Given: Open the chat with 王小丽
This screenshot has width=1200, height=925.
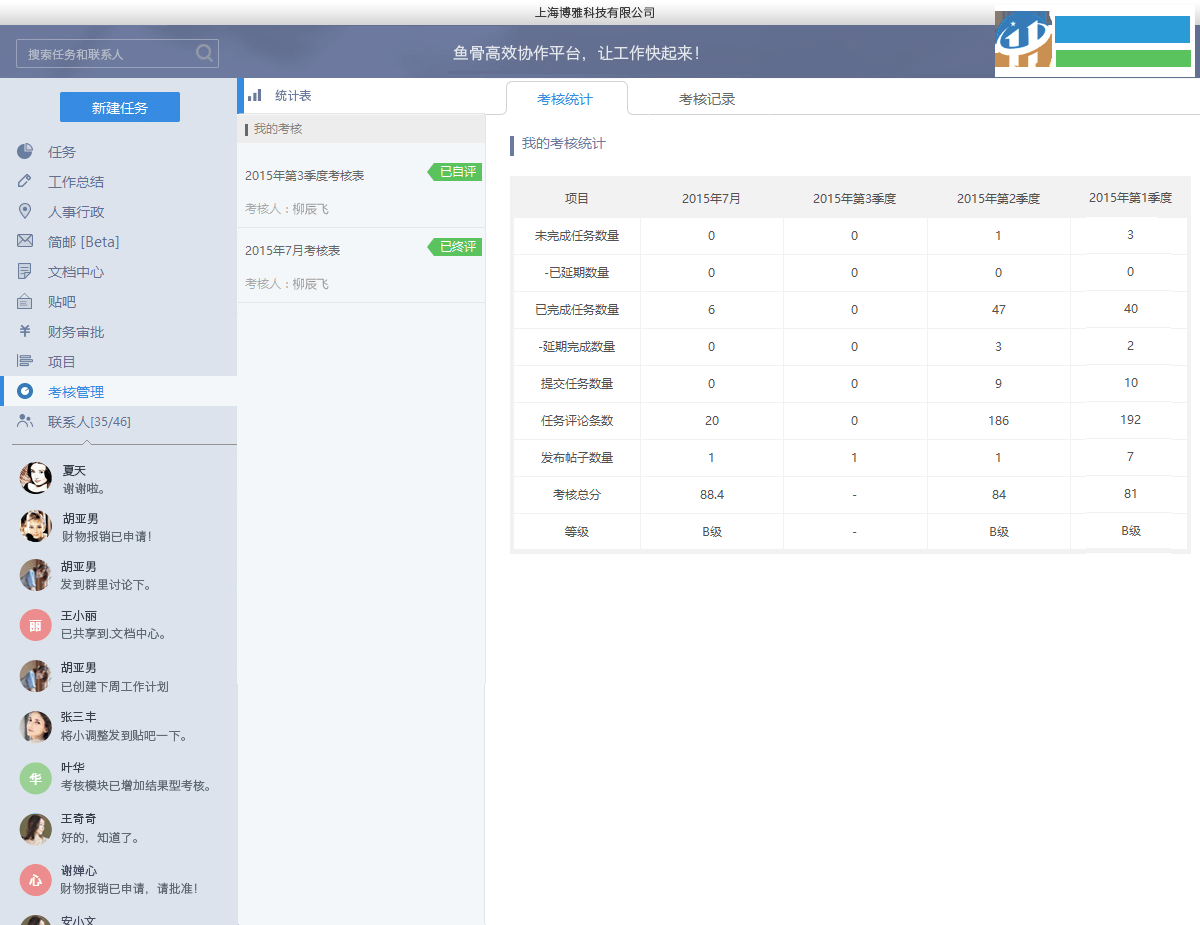Looking at the screenshot, I should tap(36, 624).
